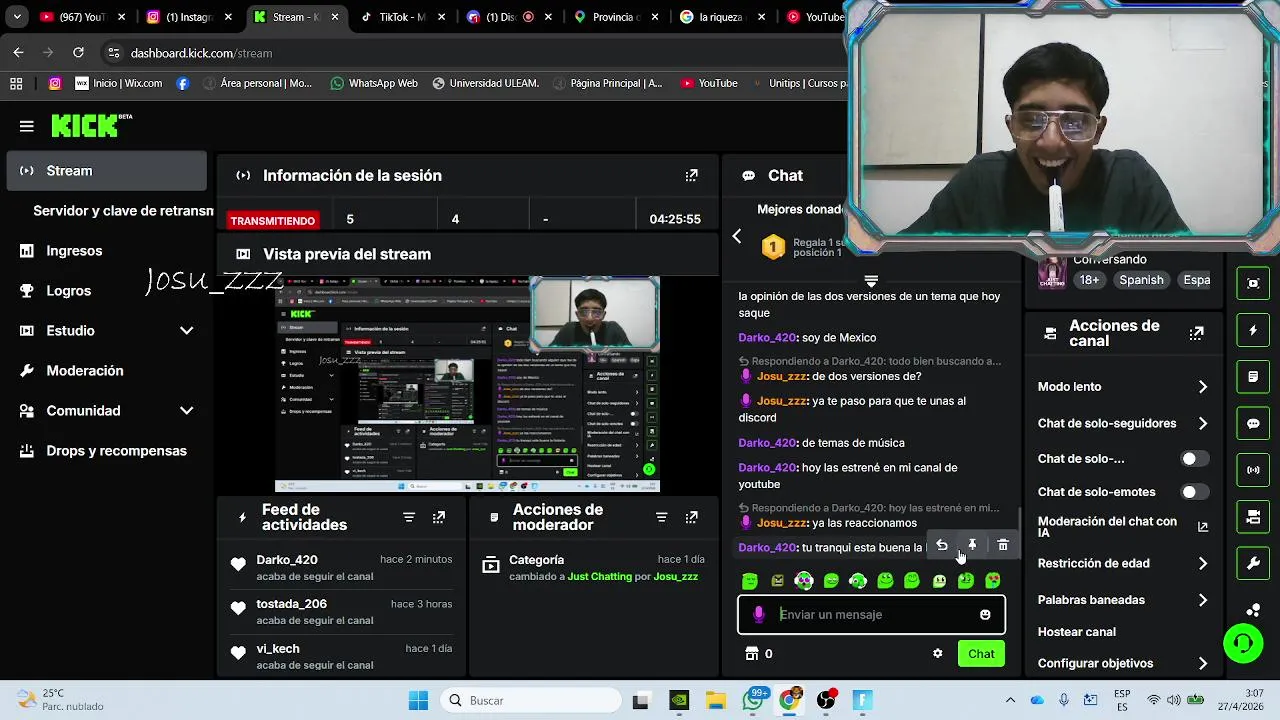Click the 18+ tag chip
1280x720 pixels.
click(1089, 281)
